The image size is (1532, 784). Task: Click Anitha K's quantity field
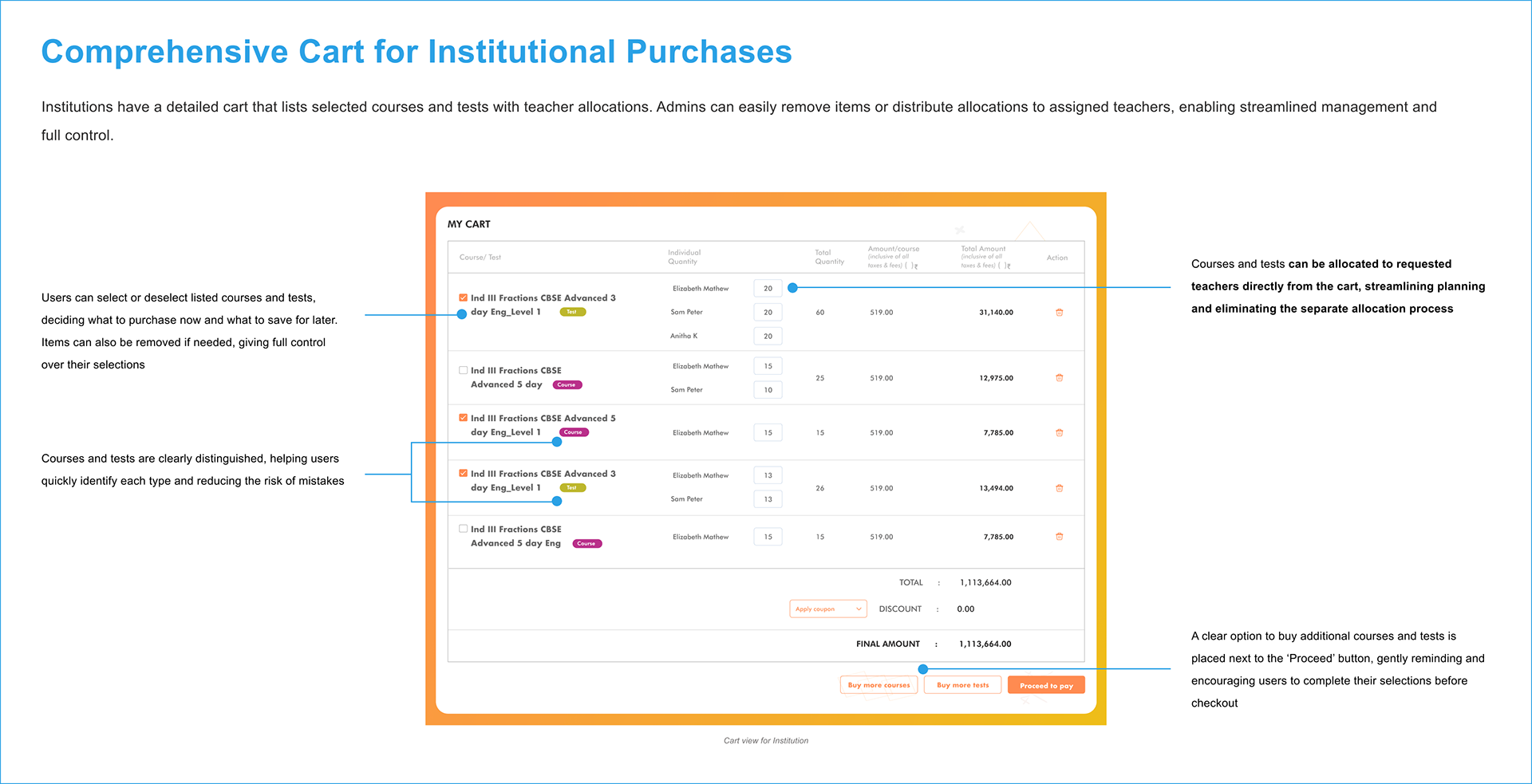coord(768,337)
